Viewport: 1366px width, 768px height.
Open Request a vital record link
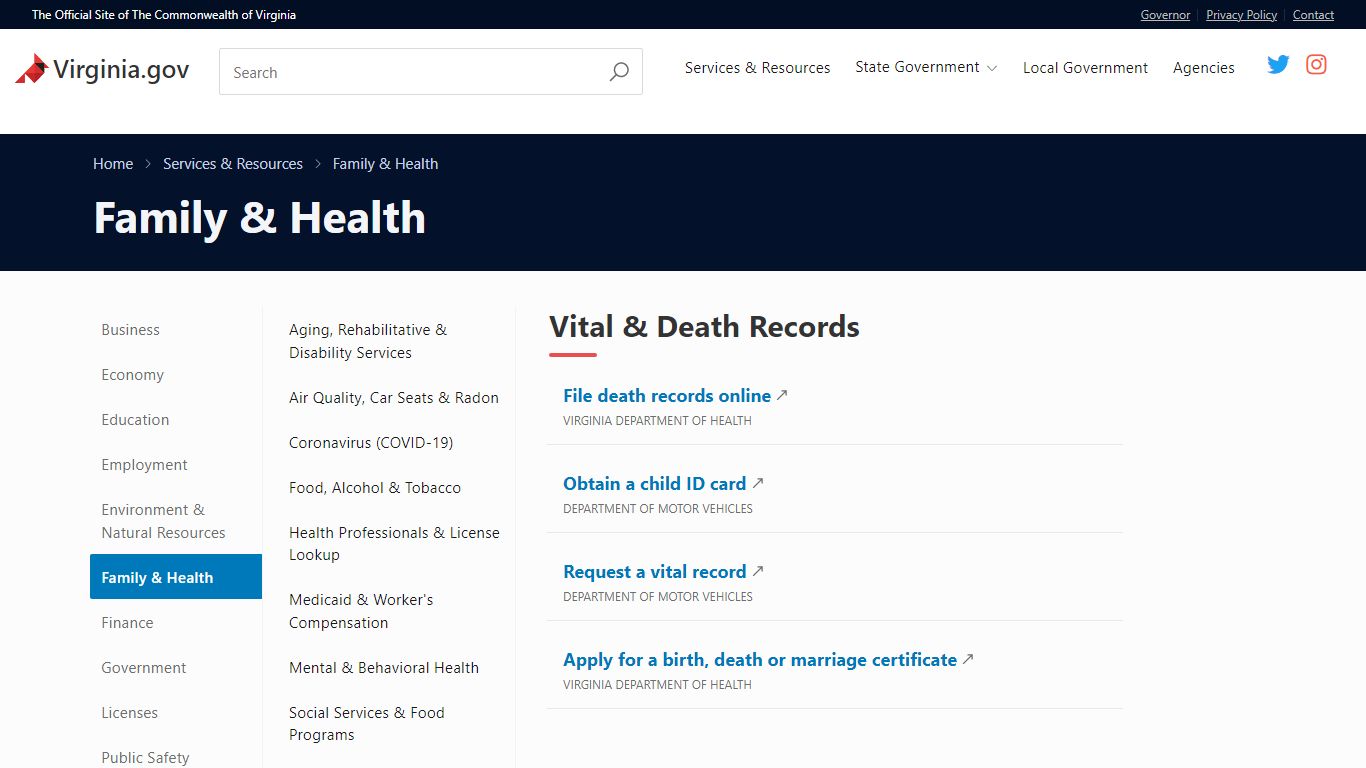655,572
